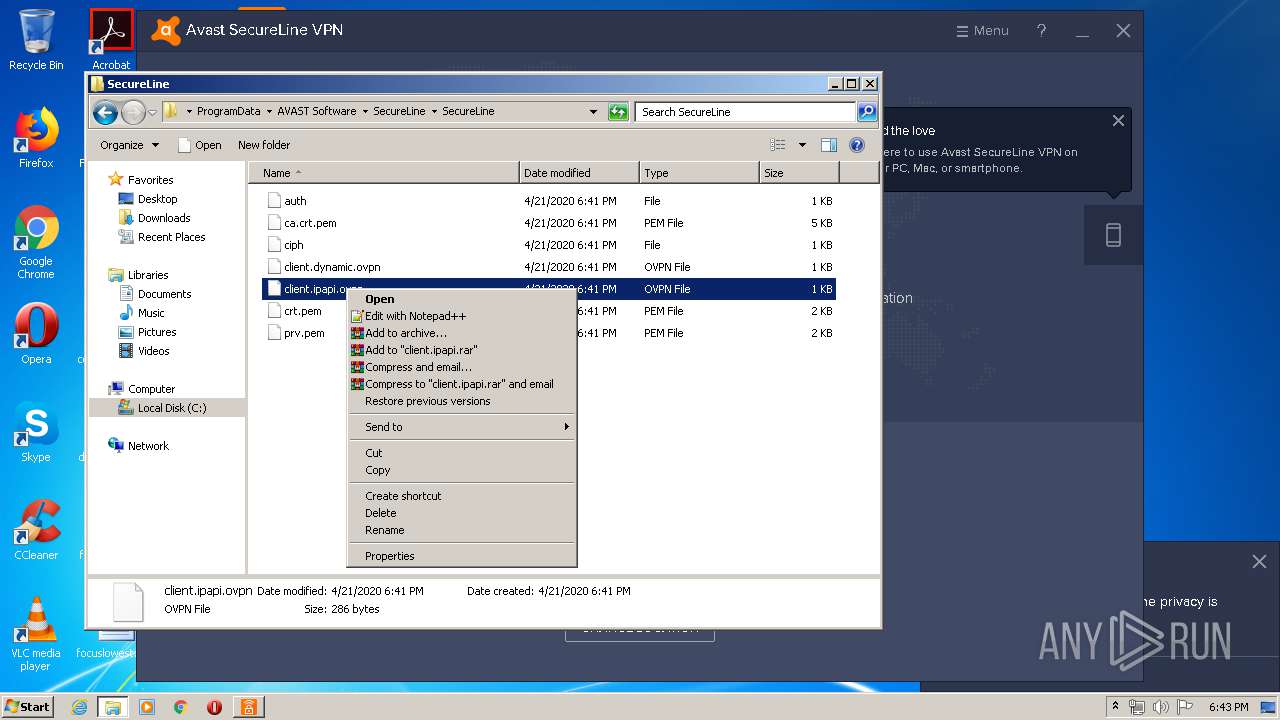Open recent pages dropdown arrow
This screenshot has width=1280, height=720.
[x=152, y=113]
